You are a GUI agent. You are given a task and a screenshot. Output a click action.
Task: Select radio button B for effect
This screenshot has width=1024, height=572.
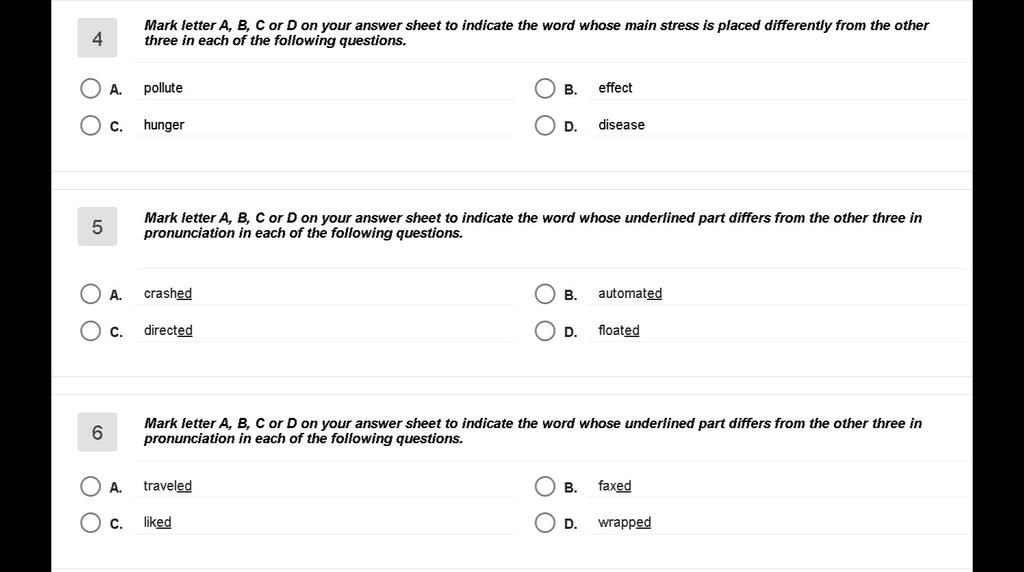pyautogui.click(x=545, y=88)
